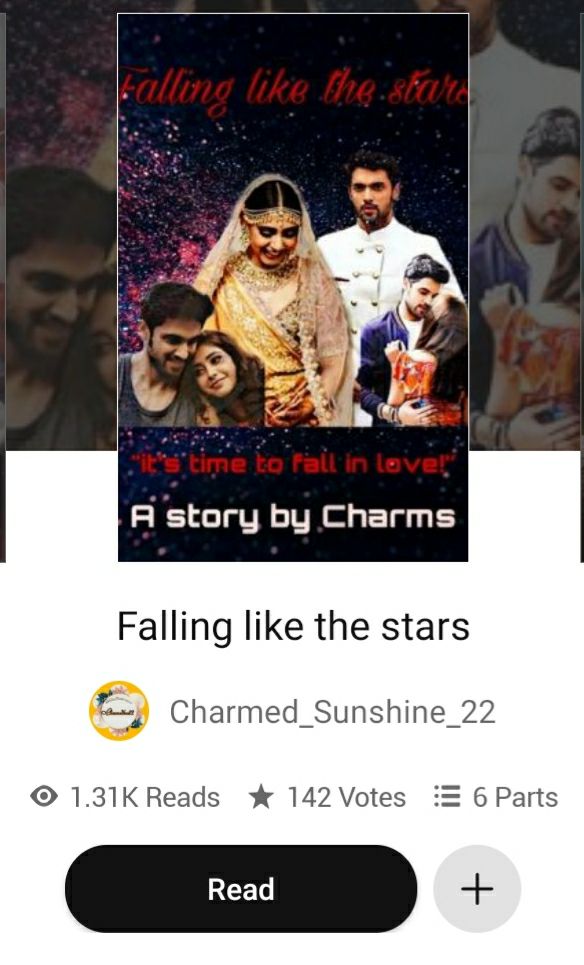Click 'A story by Charms' text on cover
The width and height of the screenshot is (584, 965).
coord(292,517)
